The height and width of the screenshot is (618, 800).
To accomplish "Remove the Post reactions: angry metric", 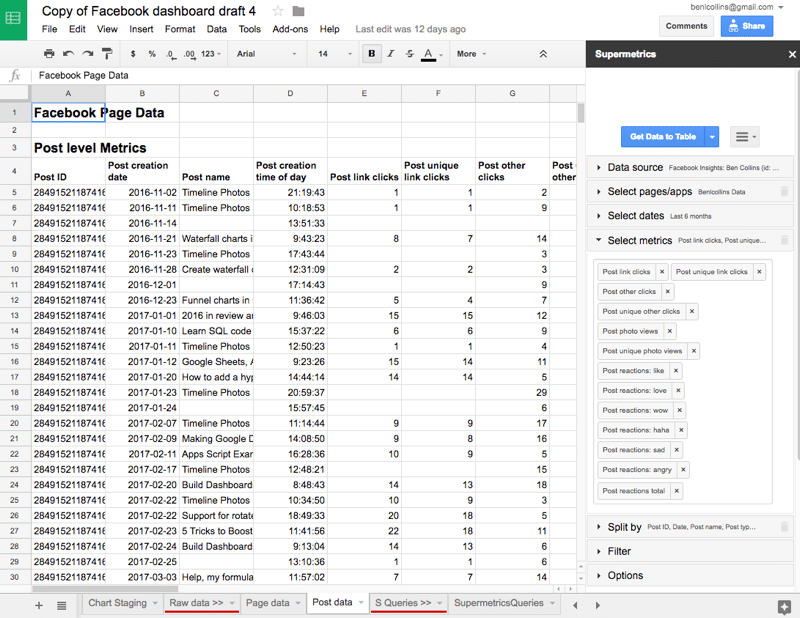I will coord(683,469).
